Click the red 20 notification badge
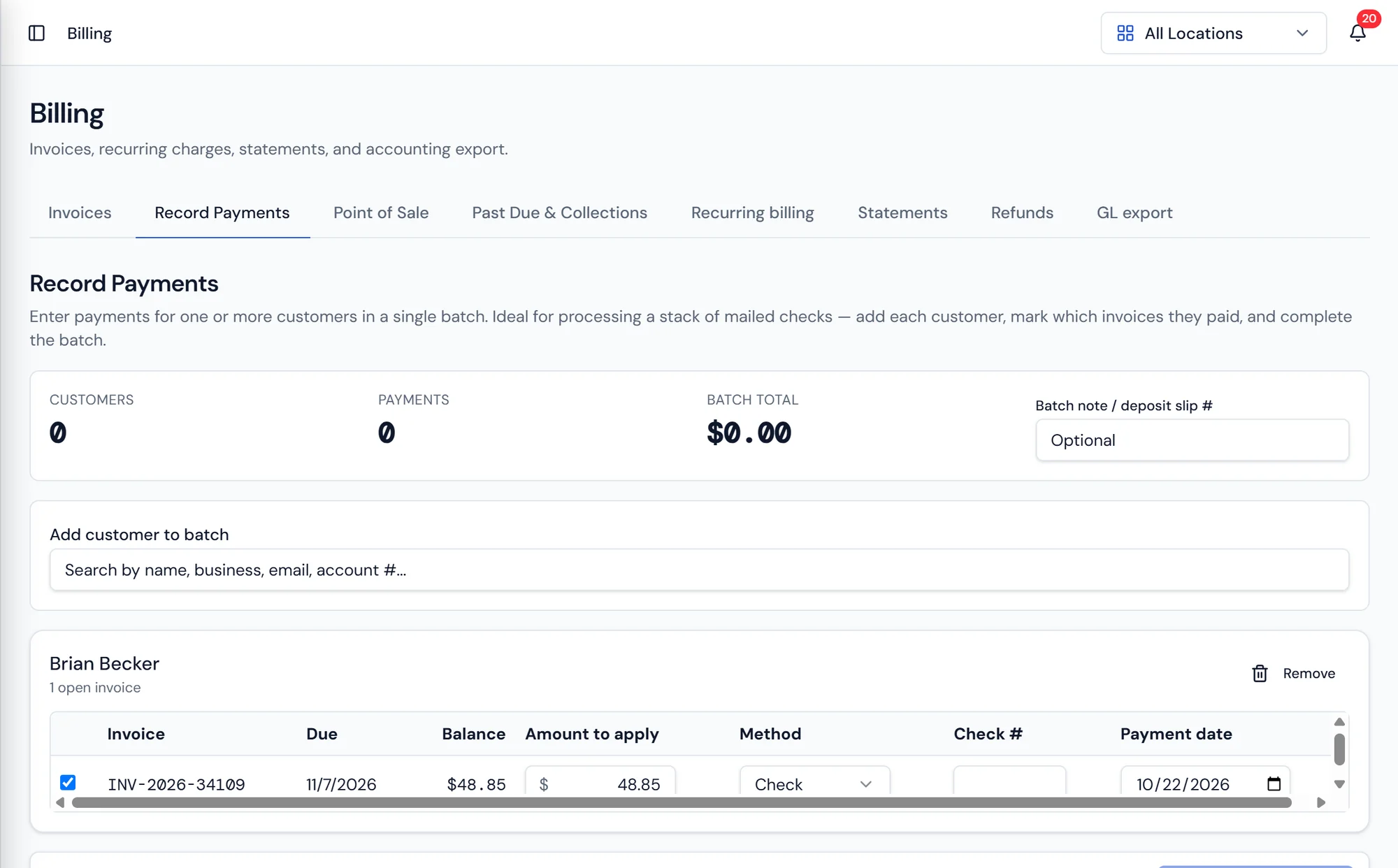 [x=1369, y=19]
